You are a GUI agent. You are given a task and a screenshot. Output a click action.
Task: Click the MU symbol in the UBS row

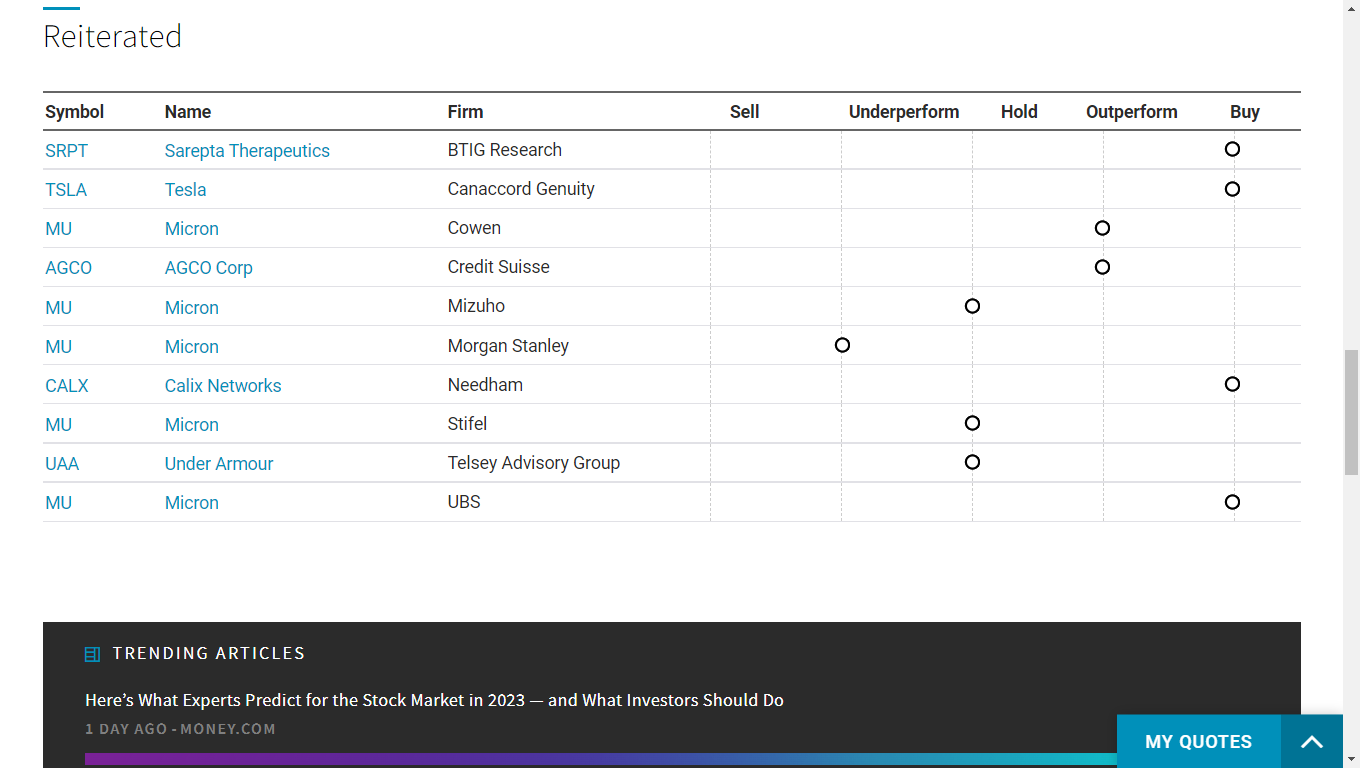(59, 503)
